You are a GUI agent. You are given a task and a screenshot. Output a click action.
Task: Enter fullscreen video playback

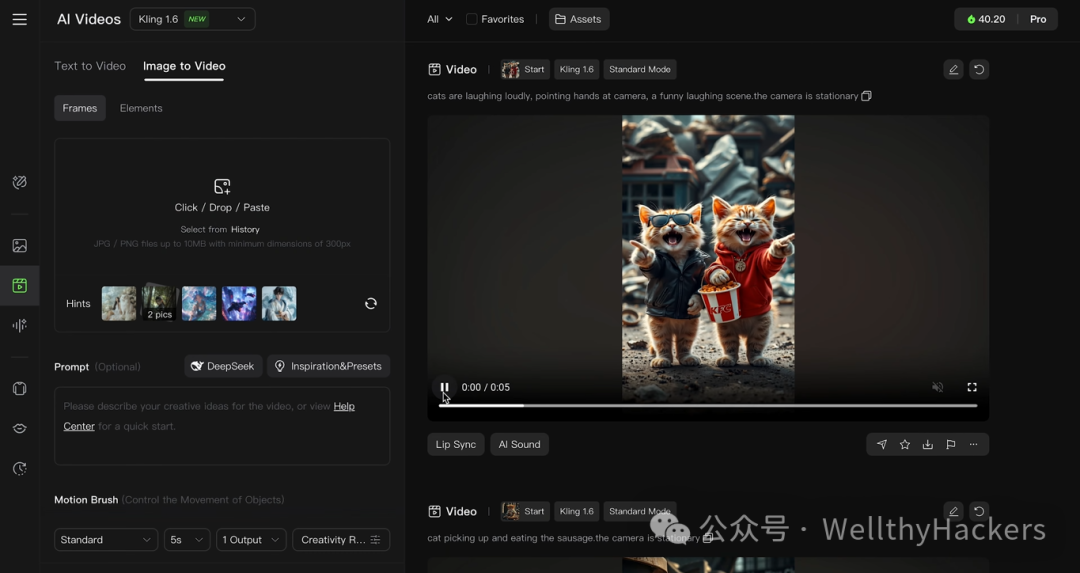pos(972,387)
